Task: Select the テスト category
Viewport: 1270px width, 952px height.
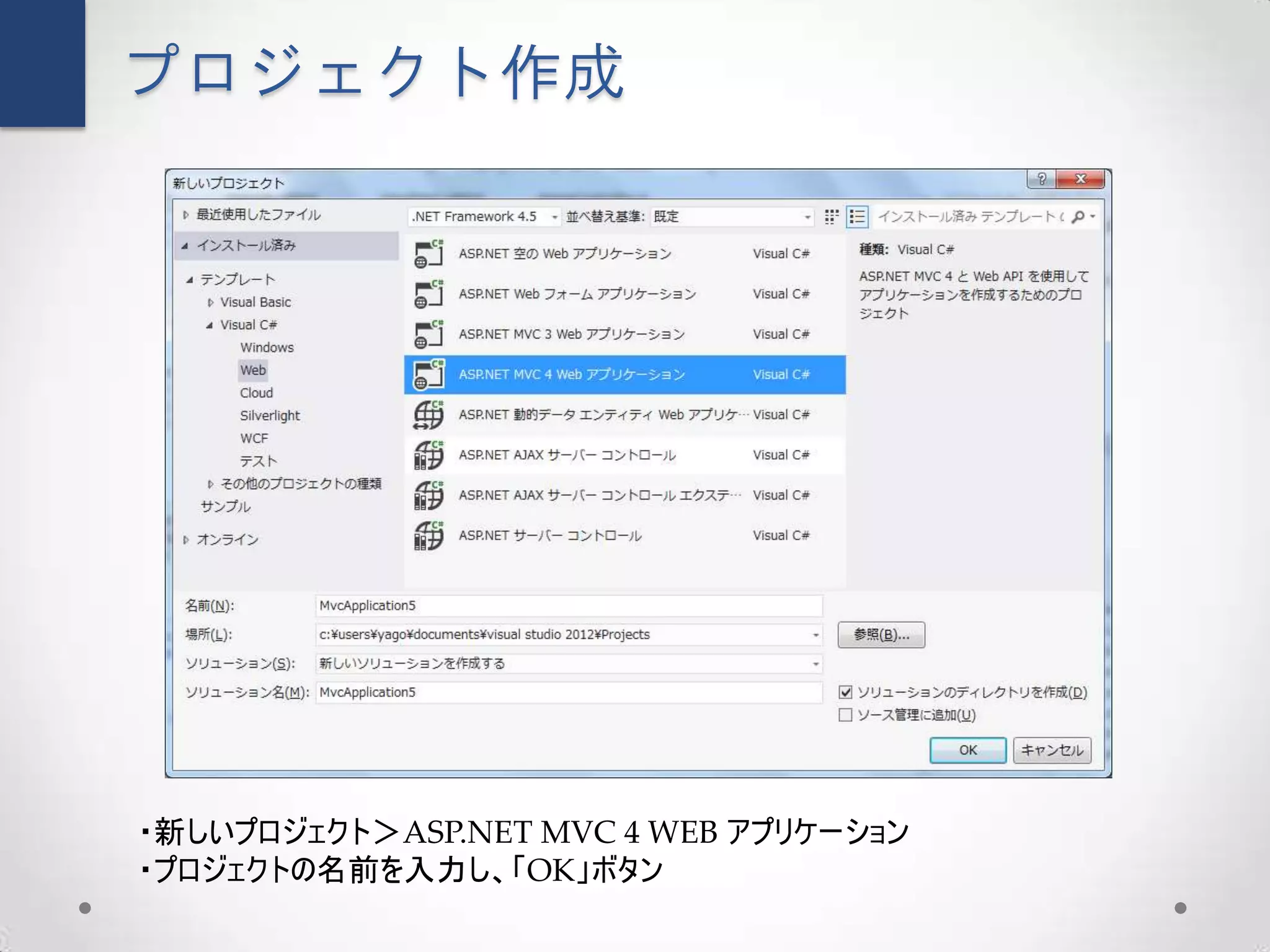Action: click(x=259, y=461)
